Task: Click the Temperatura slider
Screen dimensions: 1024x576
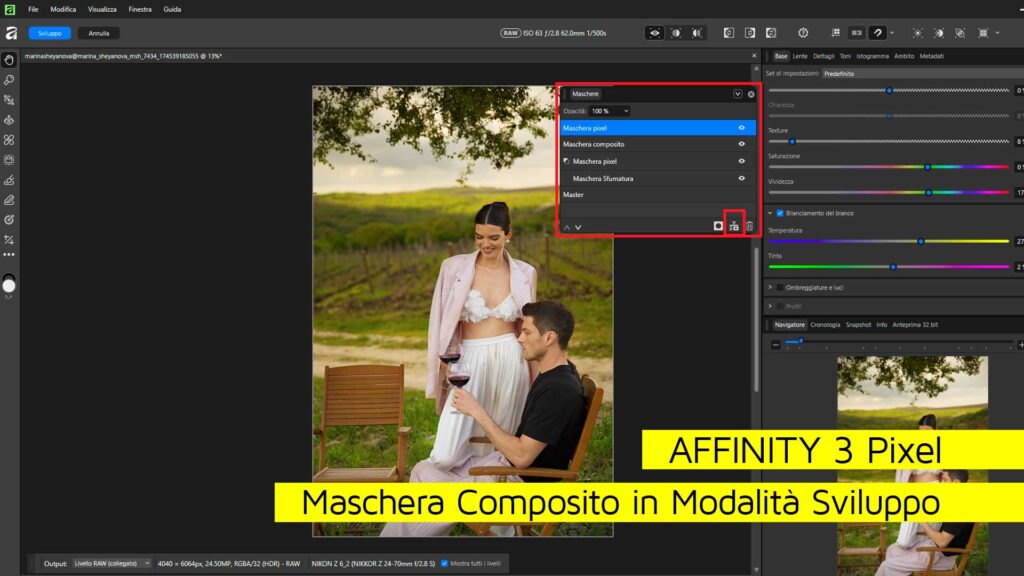Action: tap(889, 242)
